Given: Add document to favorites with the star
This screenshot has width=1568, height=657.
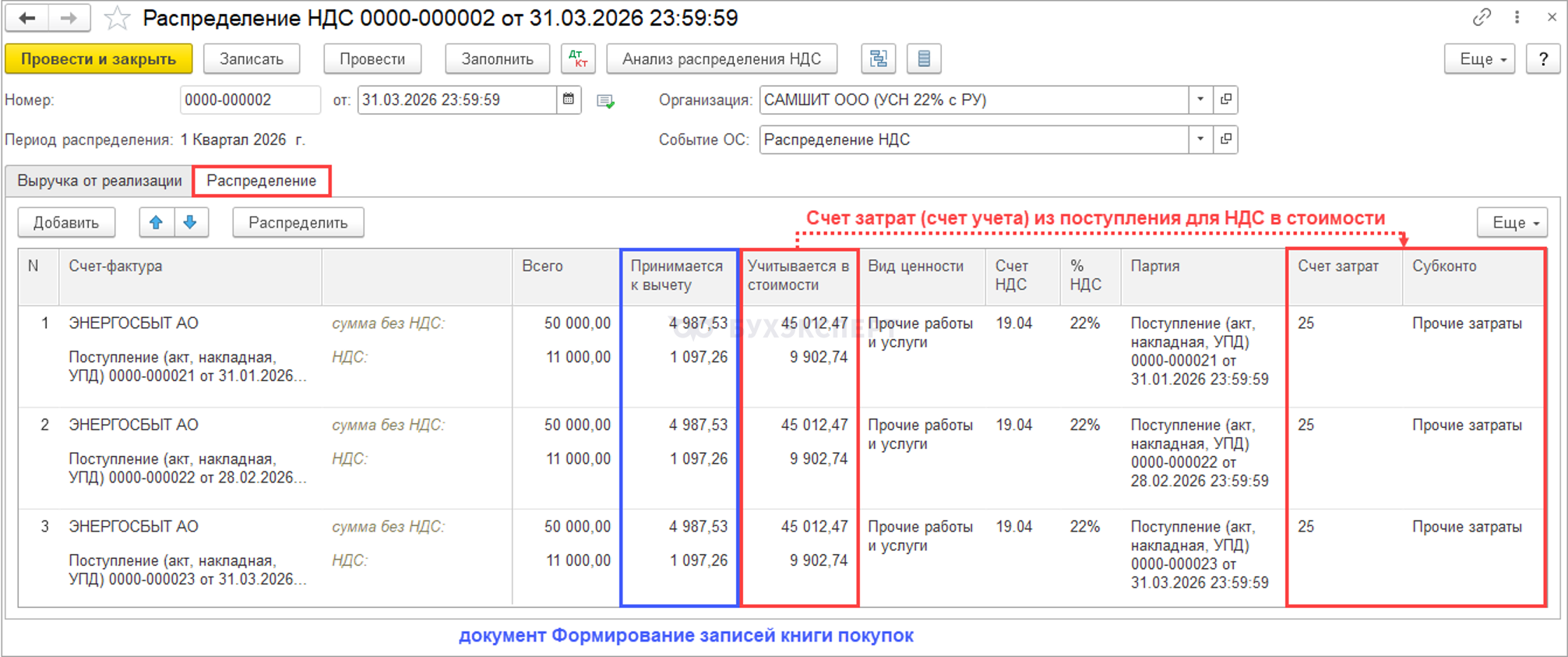Looking at the screenshot, I should pos(117,18).
